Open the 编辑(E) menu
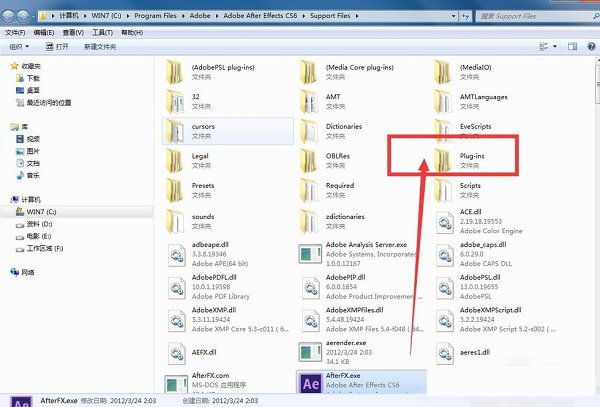The width and height of the screenshot is (600, 407). point(44,33)
